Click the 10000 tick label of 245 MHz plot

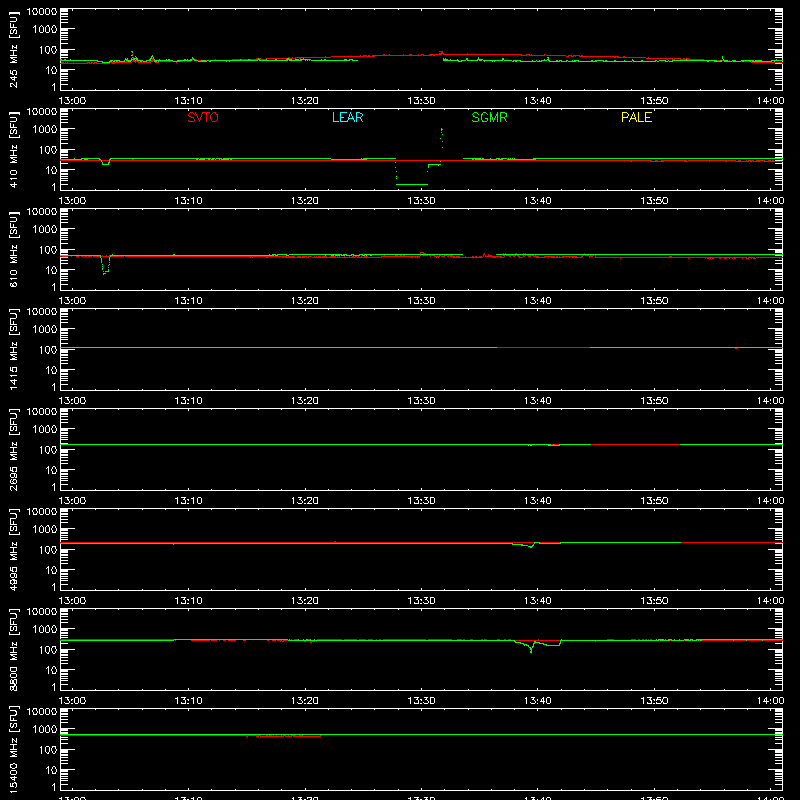[42, 12]
